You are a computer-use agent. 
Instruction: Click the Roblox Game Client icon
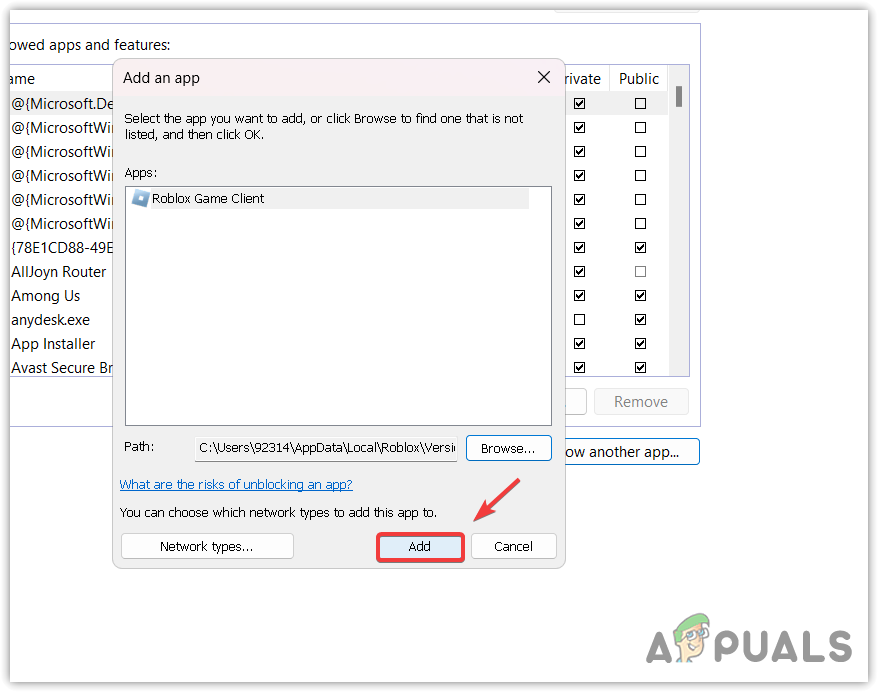(140, 198)
